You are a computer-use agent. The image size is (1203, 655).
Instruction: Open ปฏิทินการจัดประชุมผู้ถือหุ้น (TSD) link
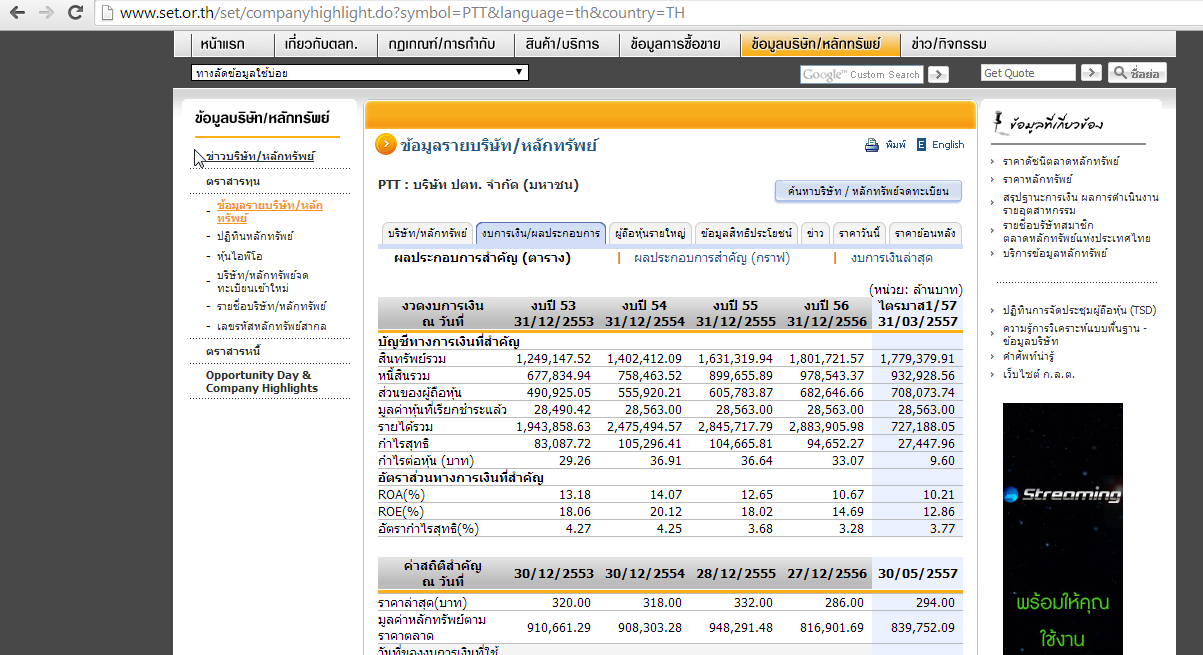1079,310
